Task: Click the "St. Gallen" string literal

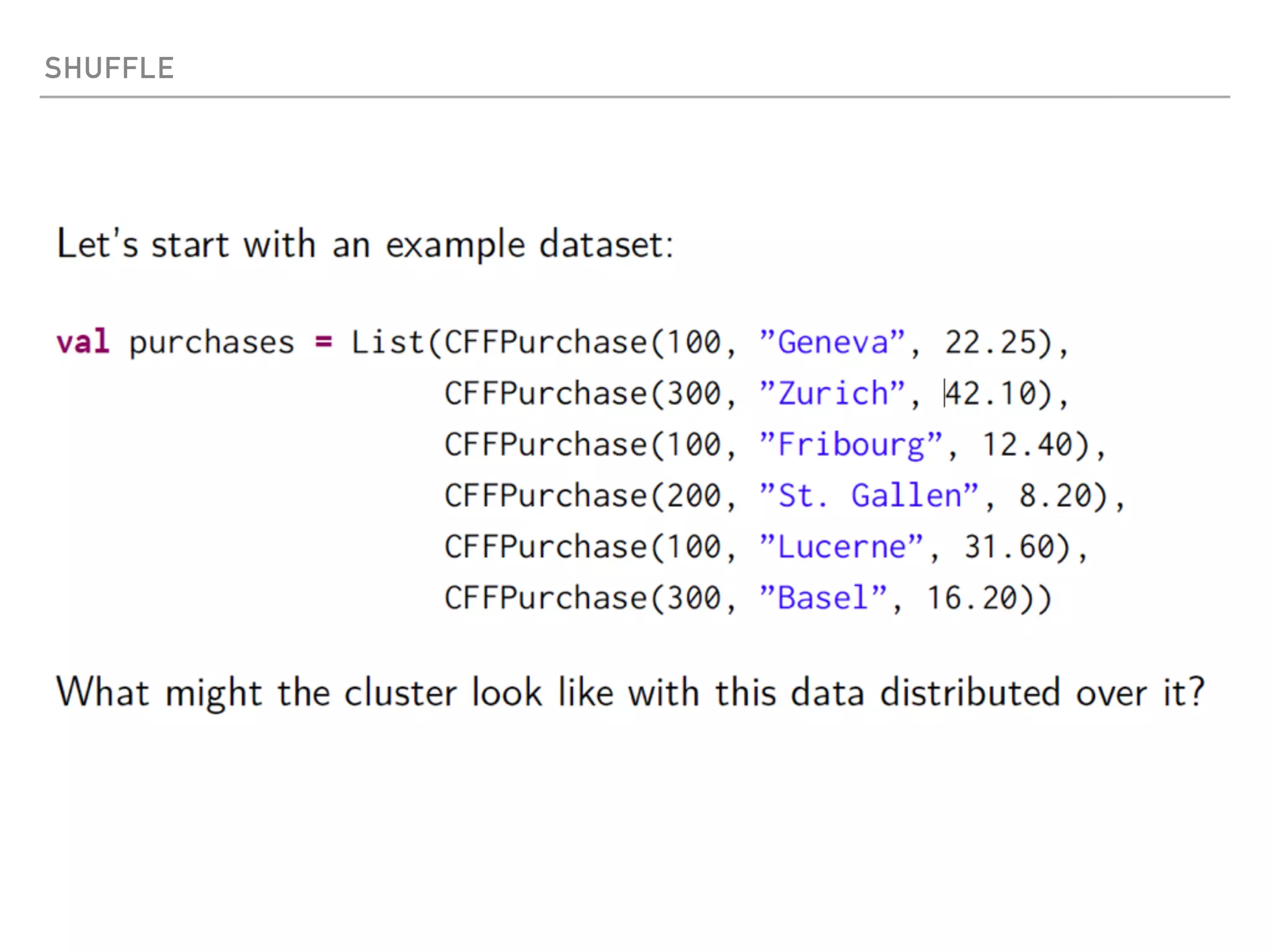Action: pyautogui.click(x=869, y=496)
